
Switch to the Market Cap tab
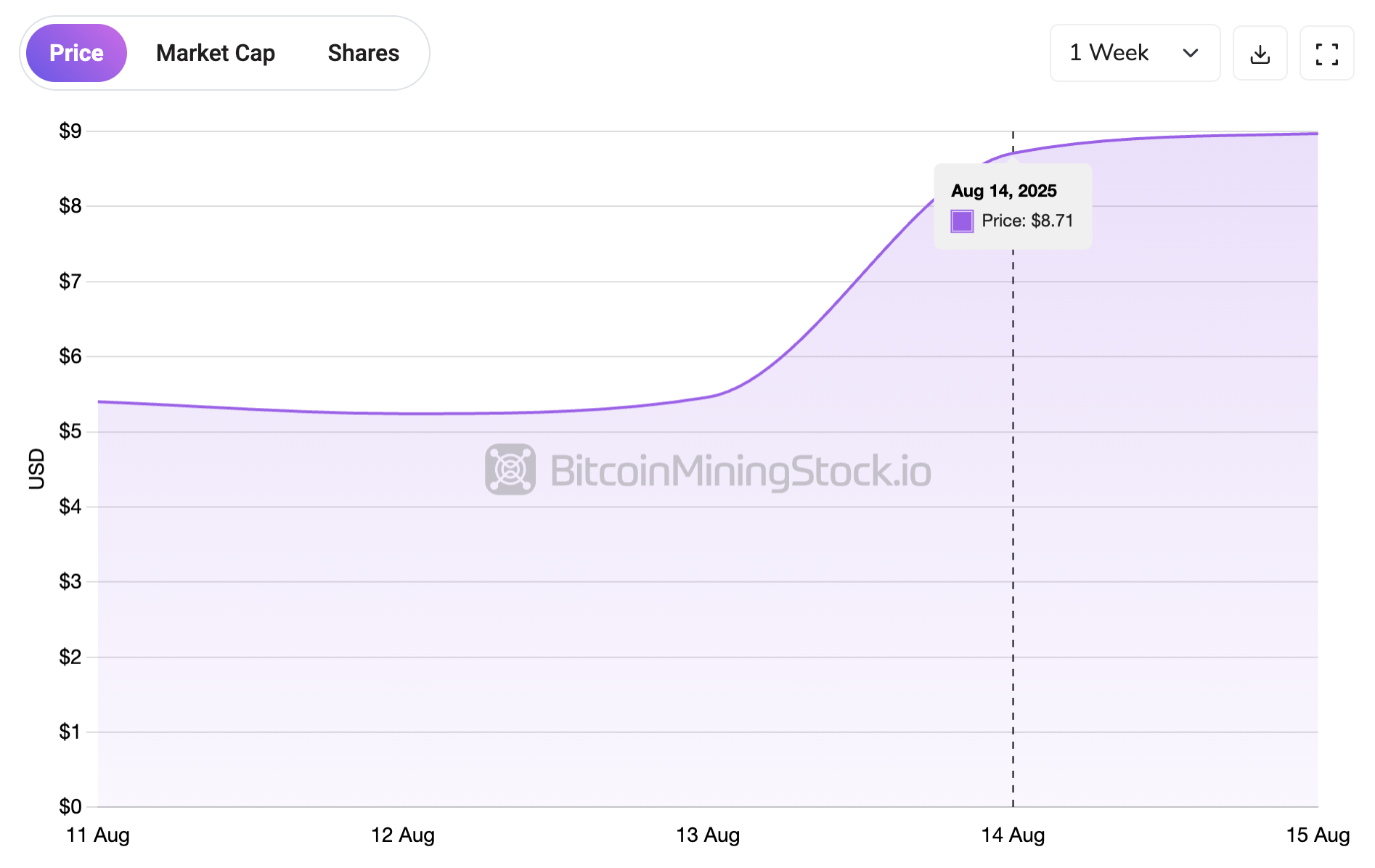tap(215, 53)
